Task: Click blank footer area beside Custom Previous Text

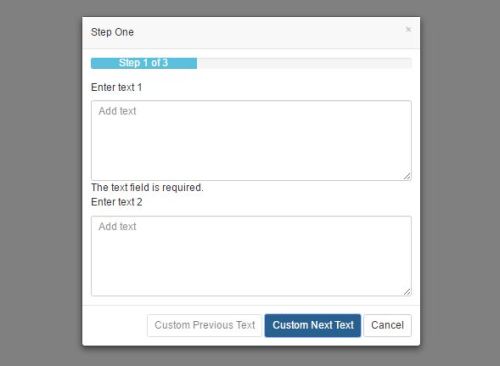Action: coord(115,325)
